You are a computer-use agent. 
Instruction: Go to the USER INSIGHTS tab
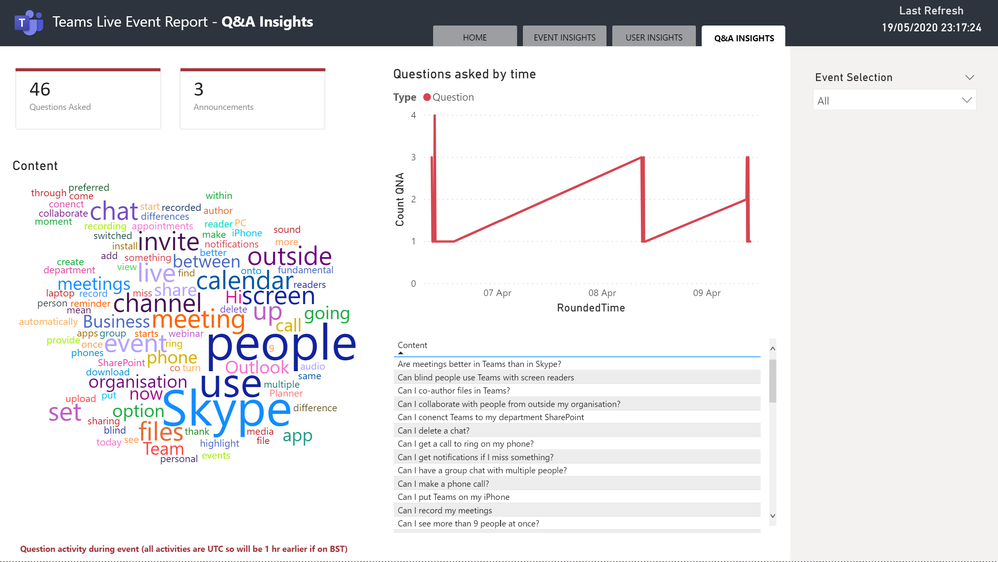[654, 37]
